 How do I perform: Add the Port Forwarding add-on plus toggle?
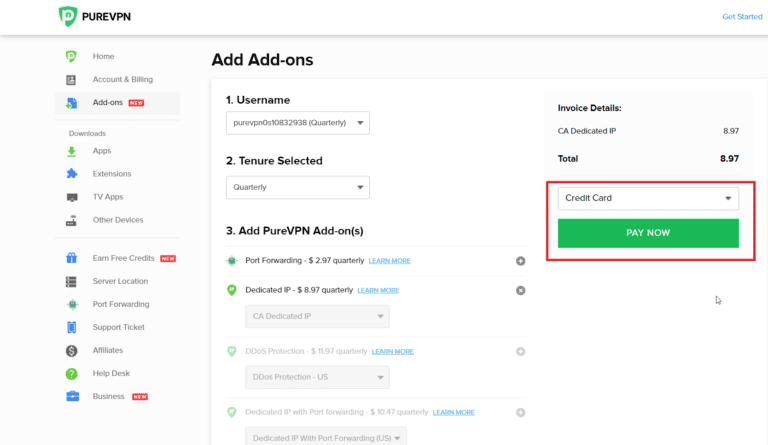tap(520, 261)
